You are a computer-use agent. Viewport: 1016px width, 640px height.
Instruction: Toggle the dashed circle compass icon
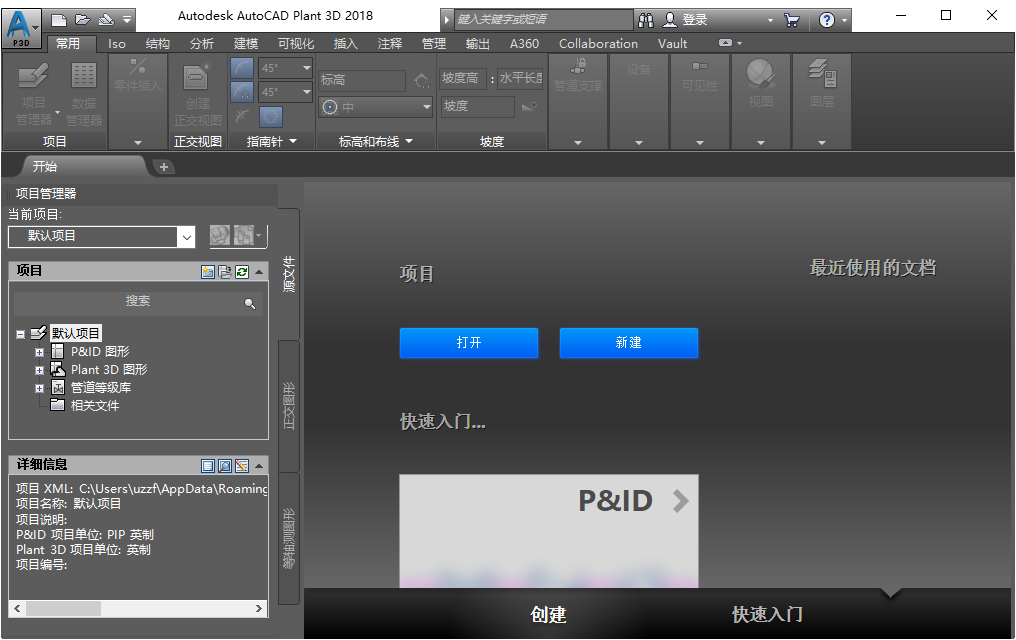(270, 117)
